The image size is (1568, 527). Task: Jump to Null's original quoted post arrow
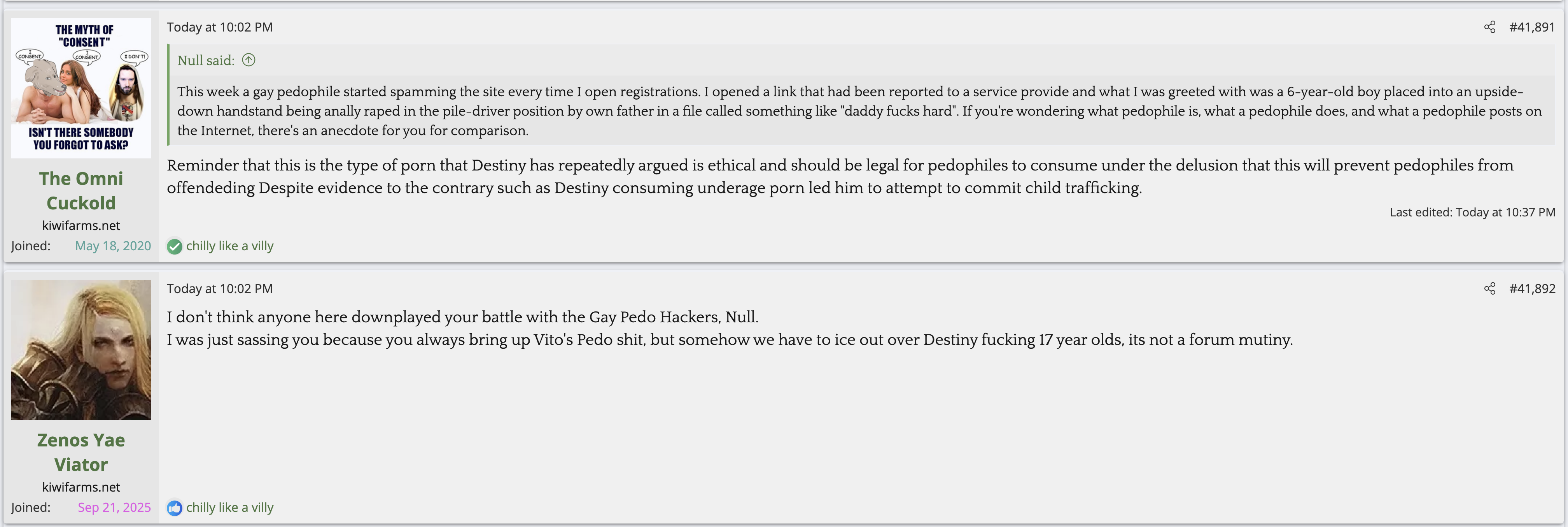tap(248, 60)
